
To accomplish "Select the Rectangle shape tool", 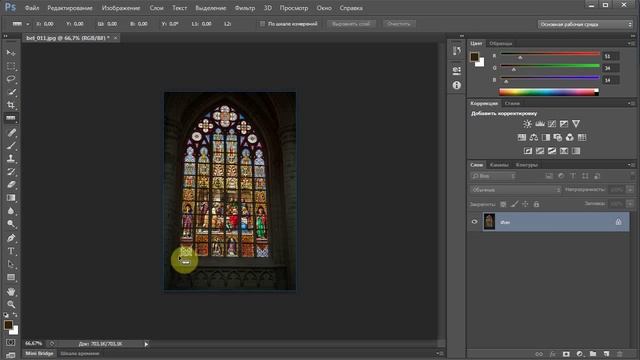I will (11, 278).
